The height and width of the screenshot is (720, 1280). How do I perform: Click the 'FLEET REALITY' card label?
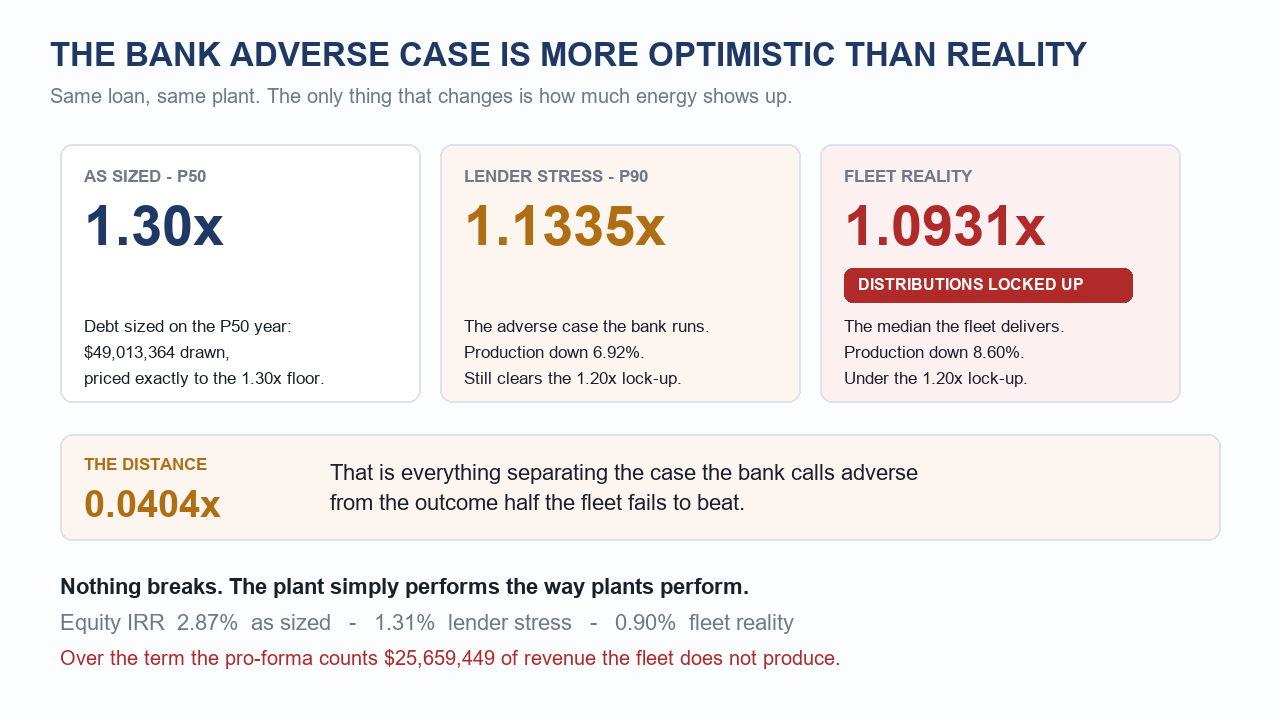[x=908, y=177]
